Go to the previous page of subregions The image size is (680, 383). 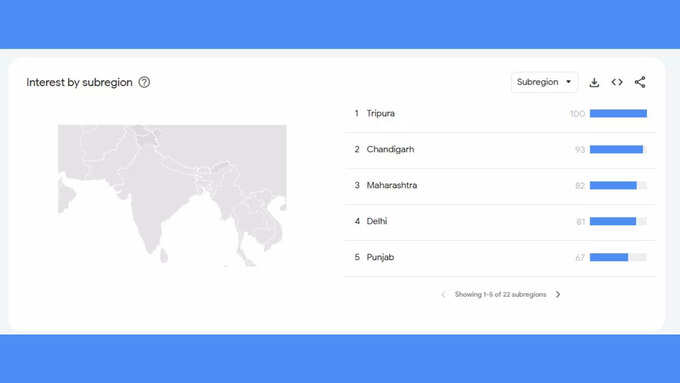coord(443,295)
